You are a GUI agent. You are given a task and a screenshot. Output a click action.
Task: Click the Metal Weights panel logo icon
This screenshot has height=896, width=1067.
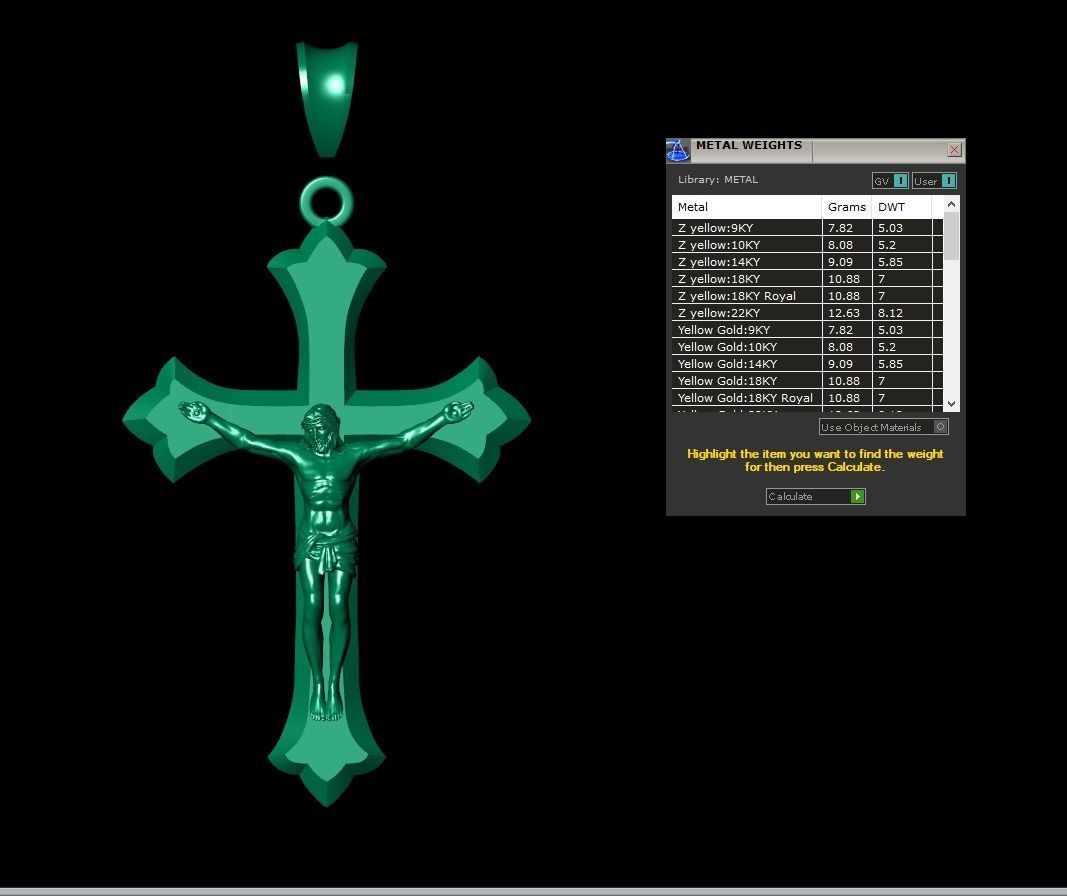click(678, 150)
